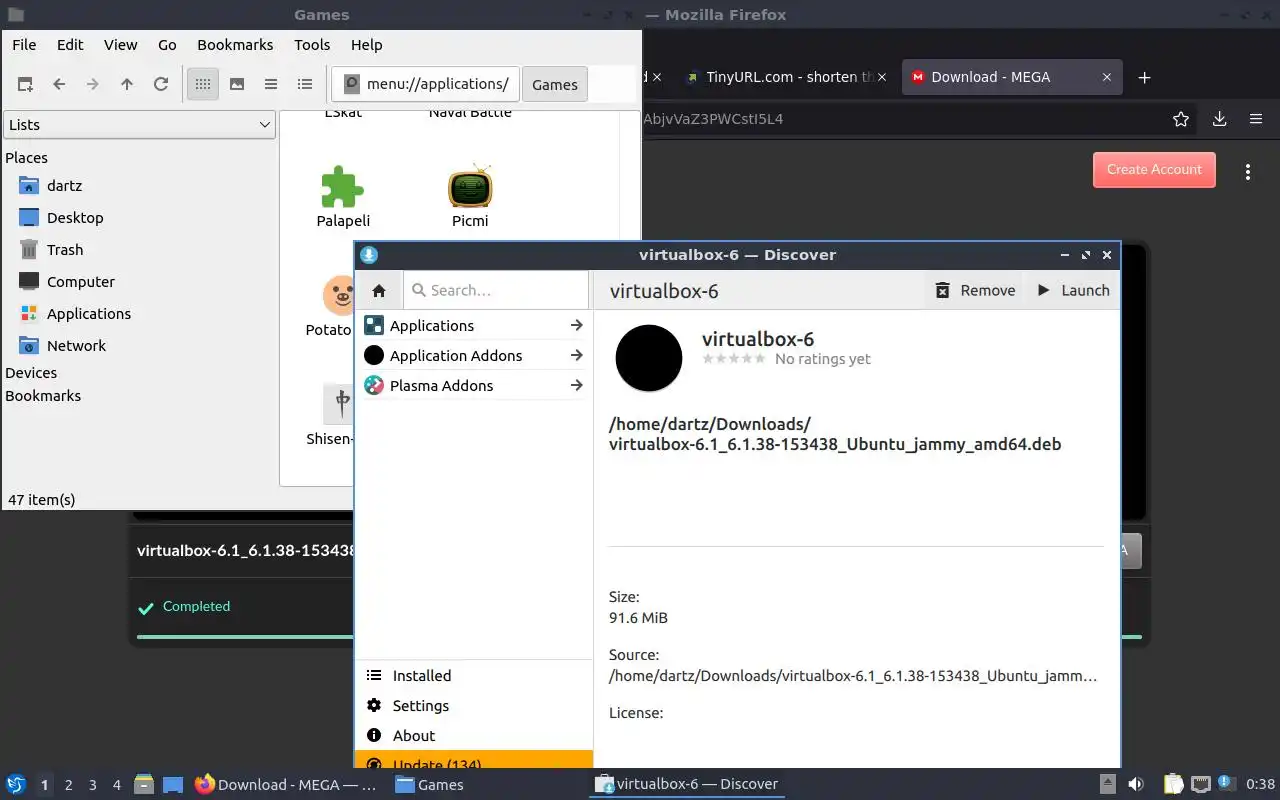Open the KDE application launcher in taskbar

coord(16,784)
